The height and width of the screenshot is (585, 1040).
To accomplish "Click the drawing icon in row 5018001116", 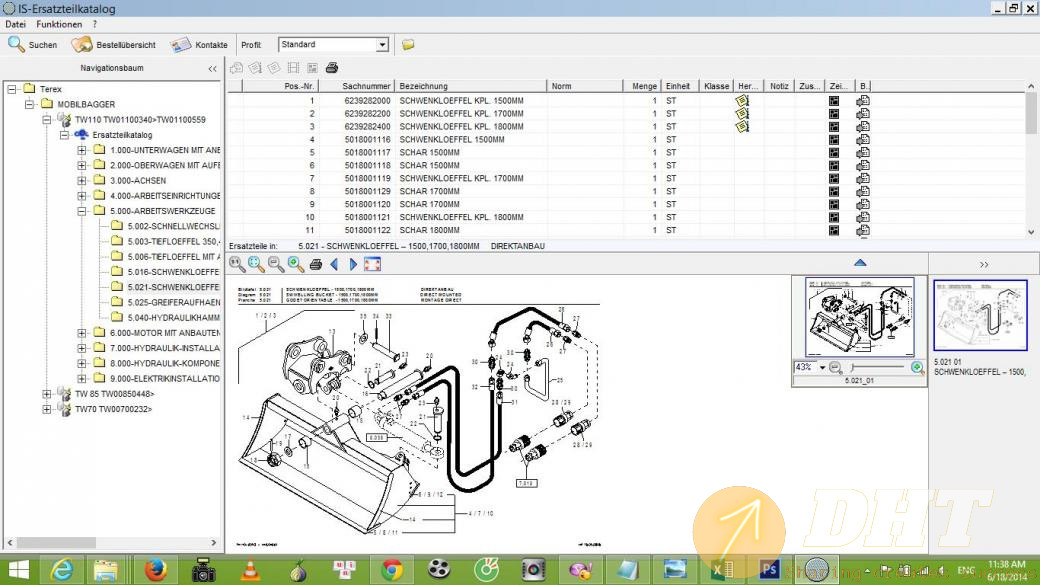I will pos(834,139).
